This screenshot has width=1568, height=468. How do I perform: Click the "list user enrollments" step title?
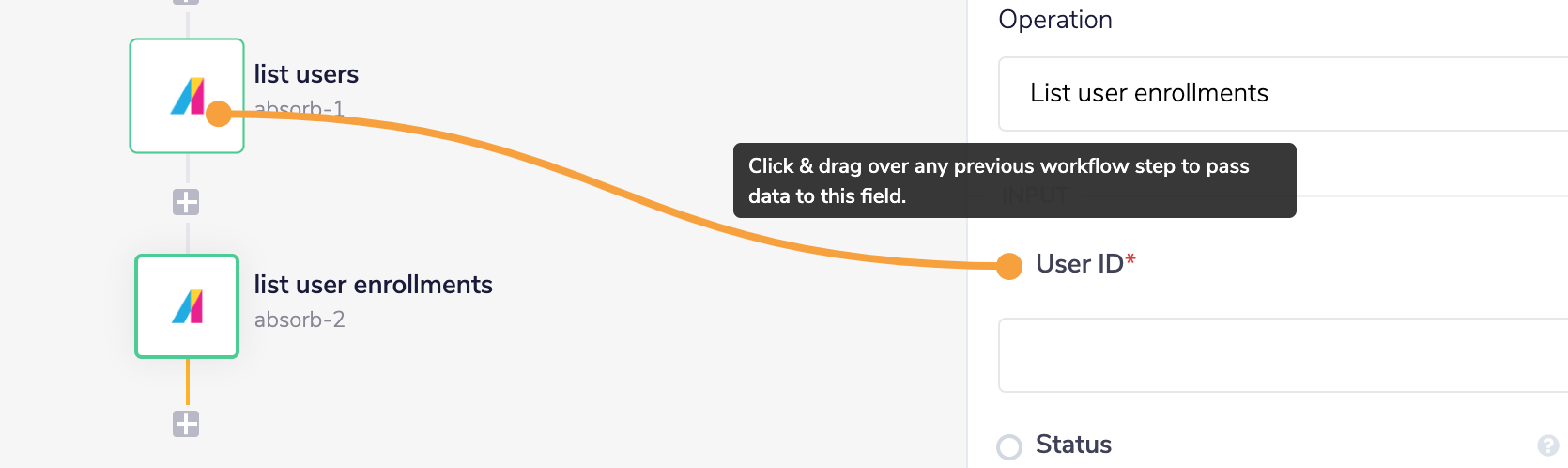[x=373, y=285]
